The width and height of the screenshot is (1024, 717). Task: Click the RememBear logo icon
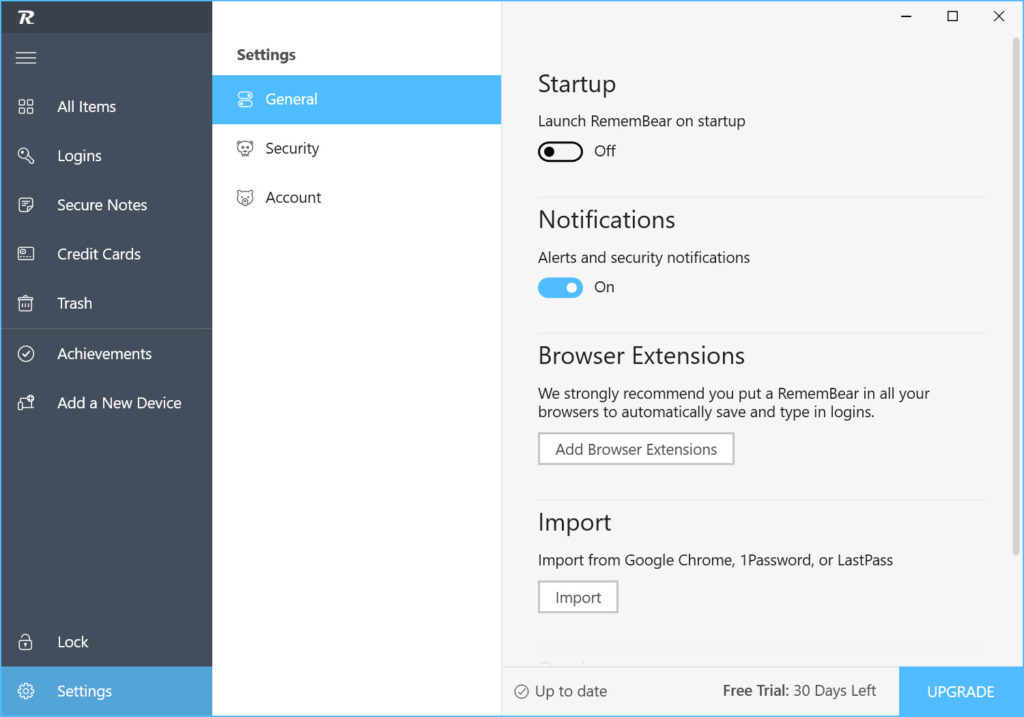click(x=26, y=17)
